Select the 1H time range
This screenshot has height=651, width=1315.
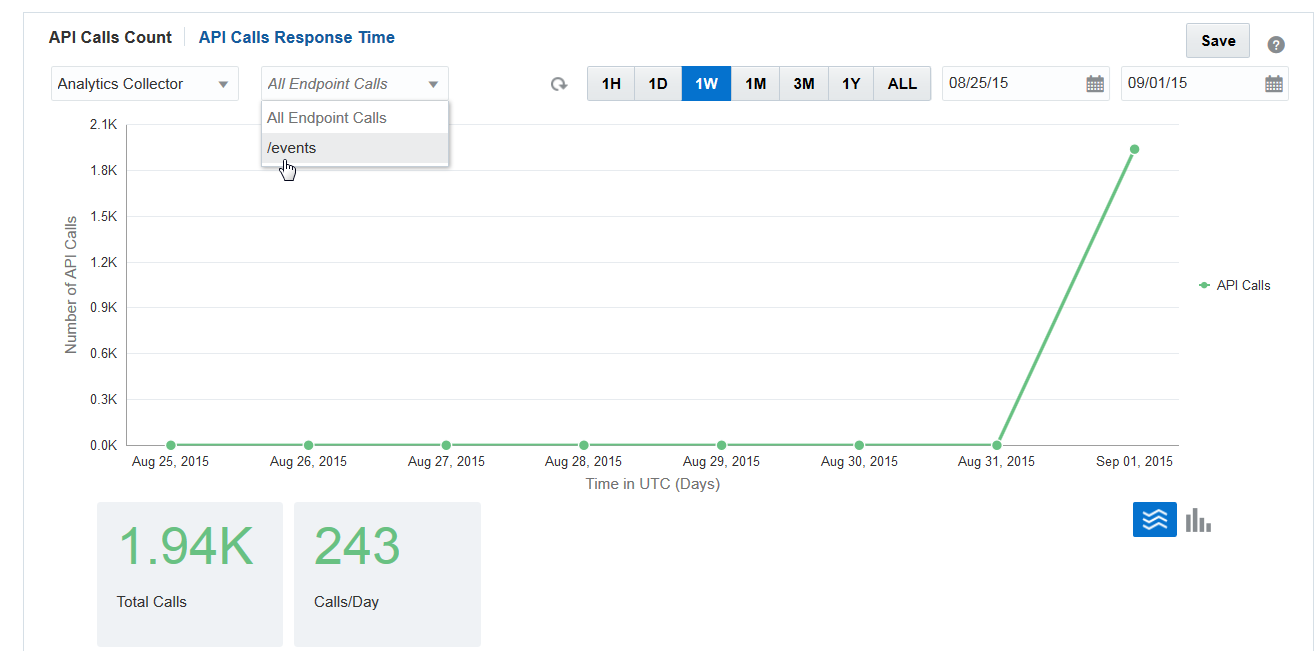point(611,84)
